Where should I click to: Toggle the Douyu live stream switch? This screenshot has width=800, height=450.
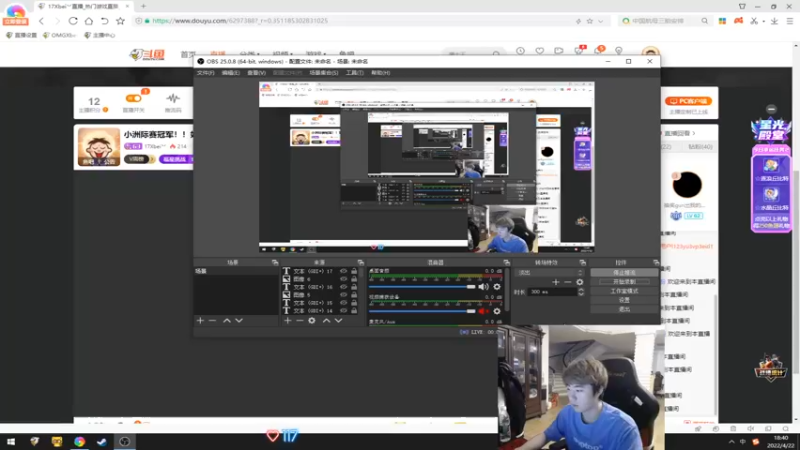(134, 98)
